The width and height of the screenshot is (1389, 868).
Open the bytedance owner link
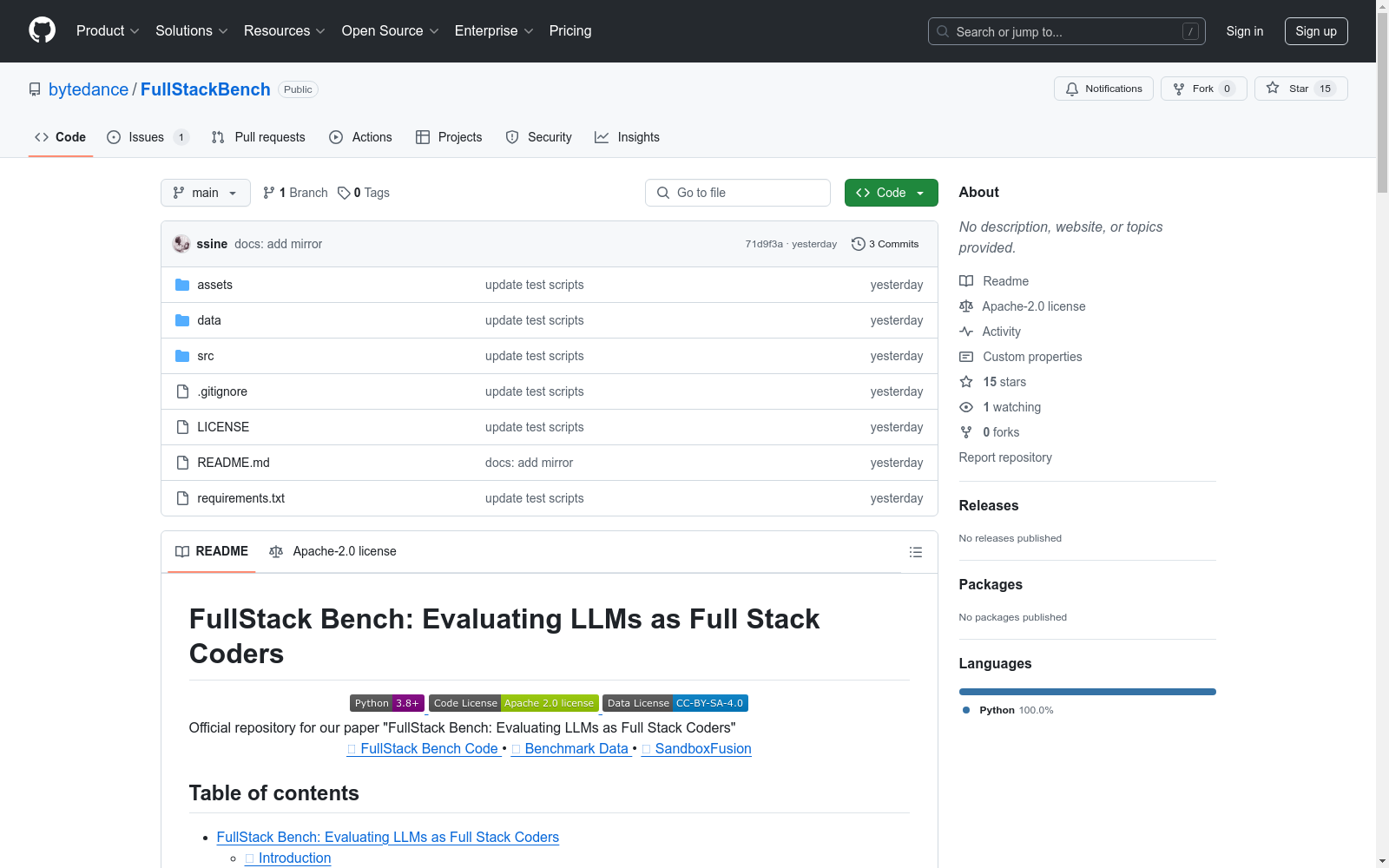pyautogui.click(x=89, y=89)
